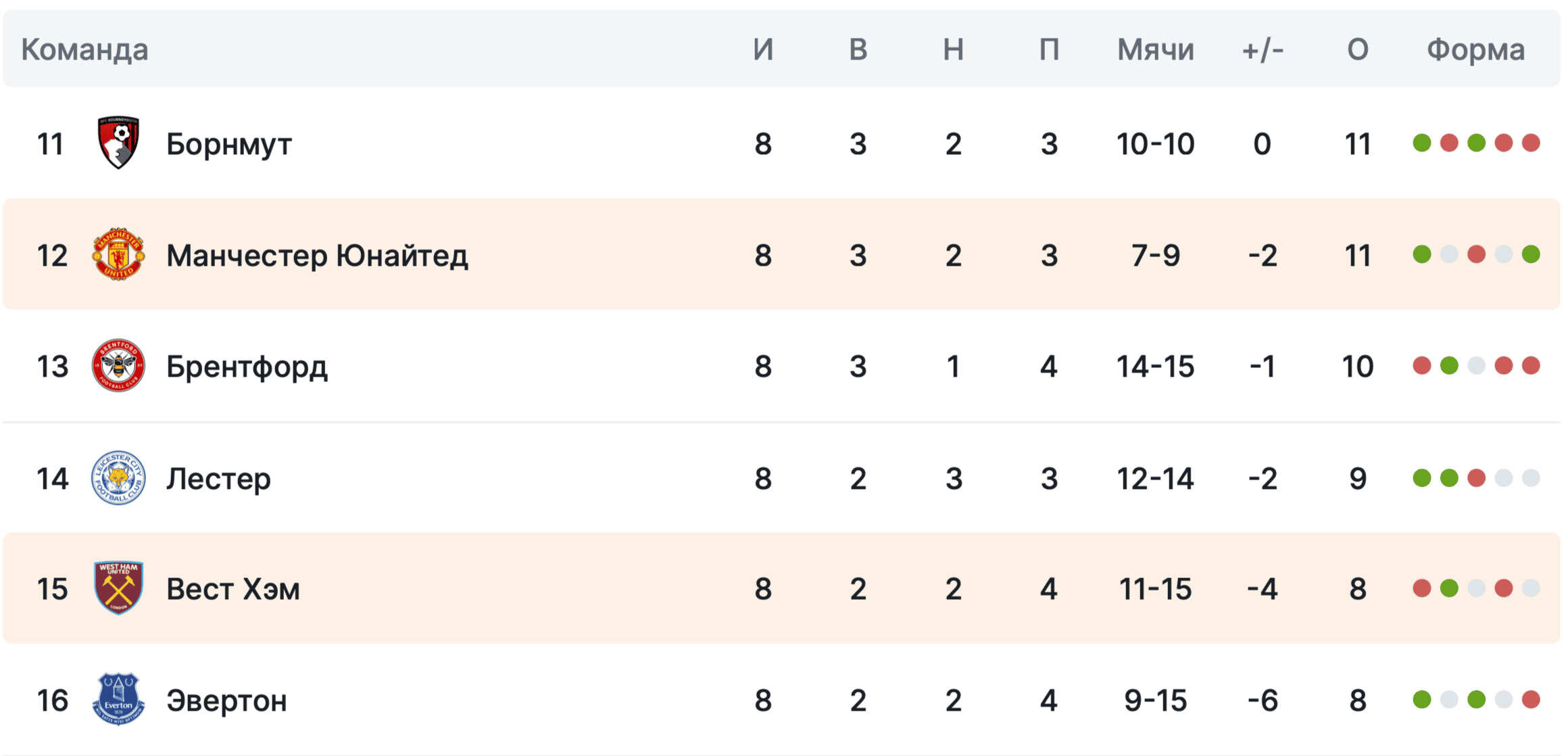This screenshot has width=1568, height=756.
Task: Click the Форма column header
Action: coord(1475,49)
